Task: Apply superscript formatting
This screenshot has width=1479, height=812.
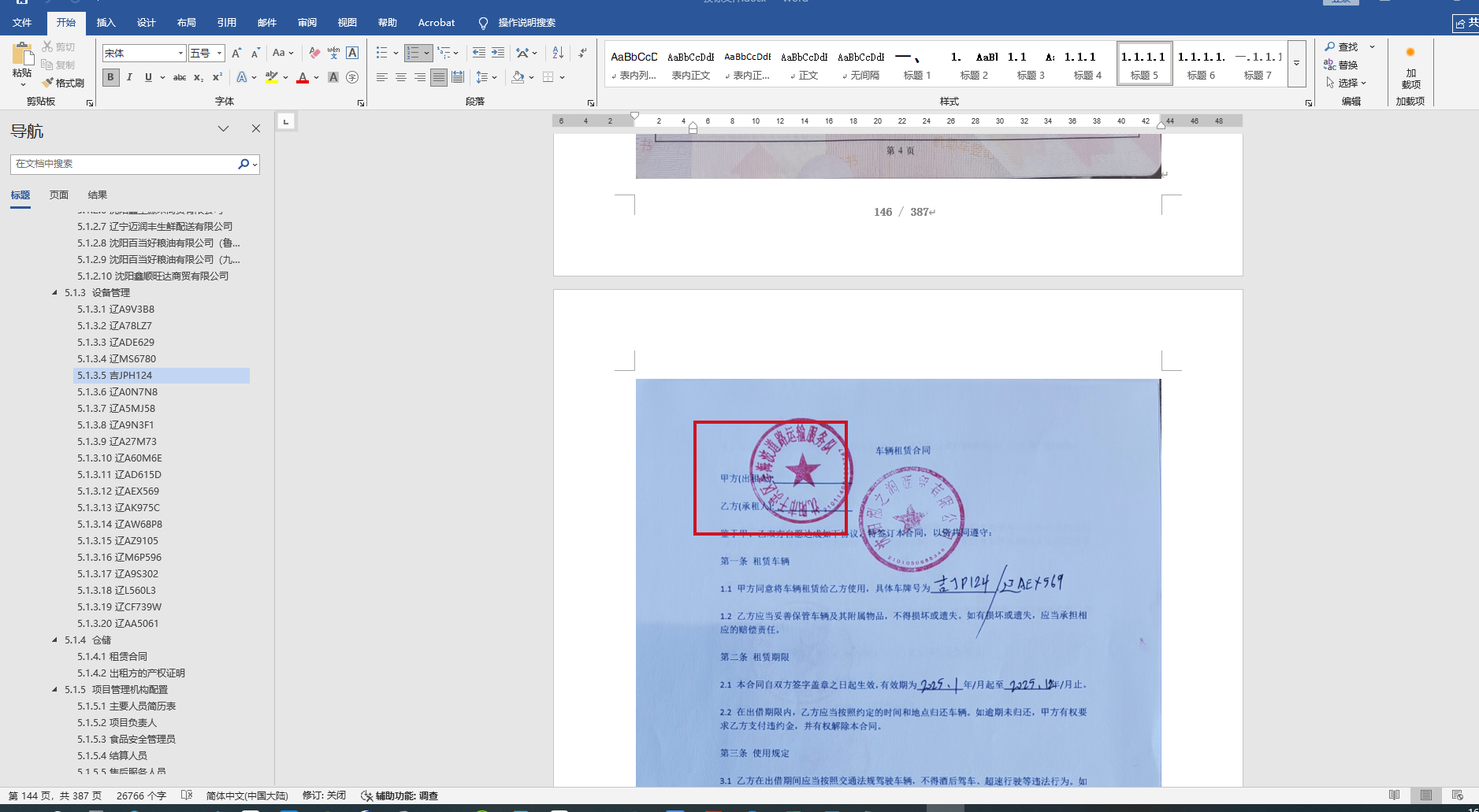Action: (217, 77)
